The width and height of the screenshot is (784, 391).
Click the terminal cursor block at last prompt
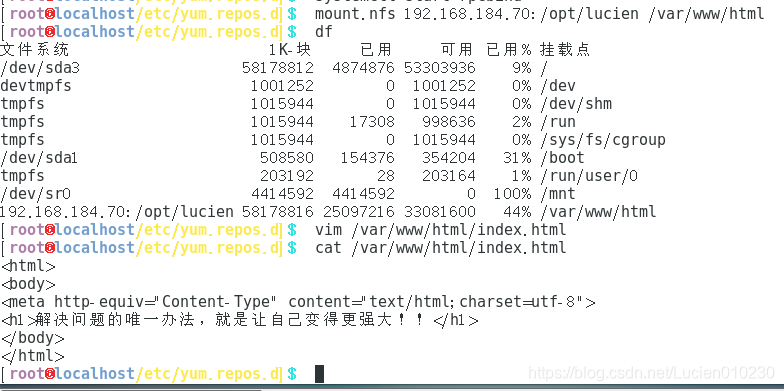click(x=320, y=374)
